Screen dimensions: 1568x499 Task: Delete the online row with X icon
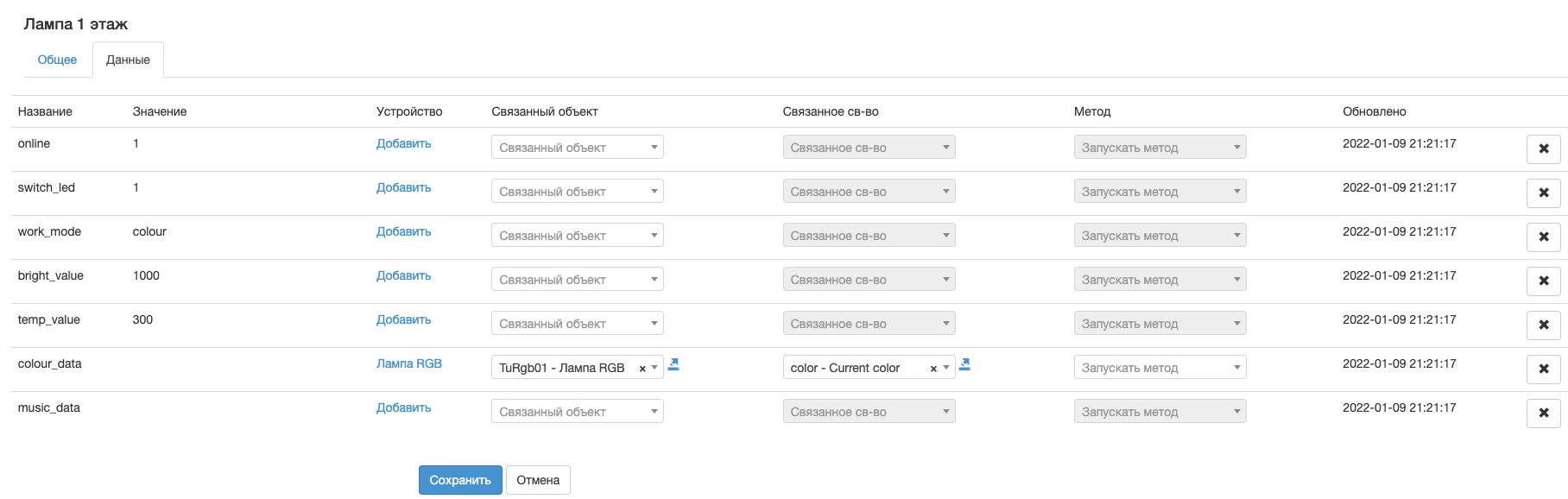point(1543,148)
